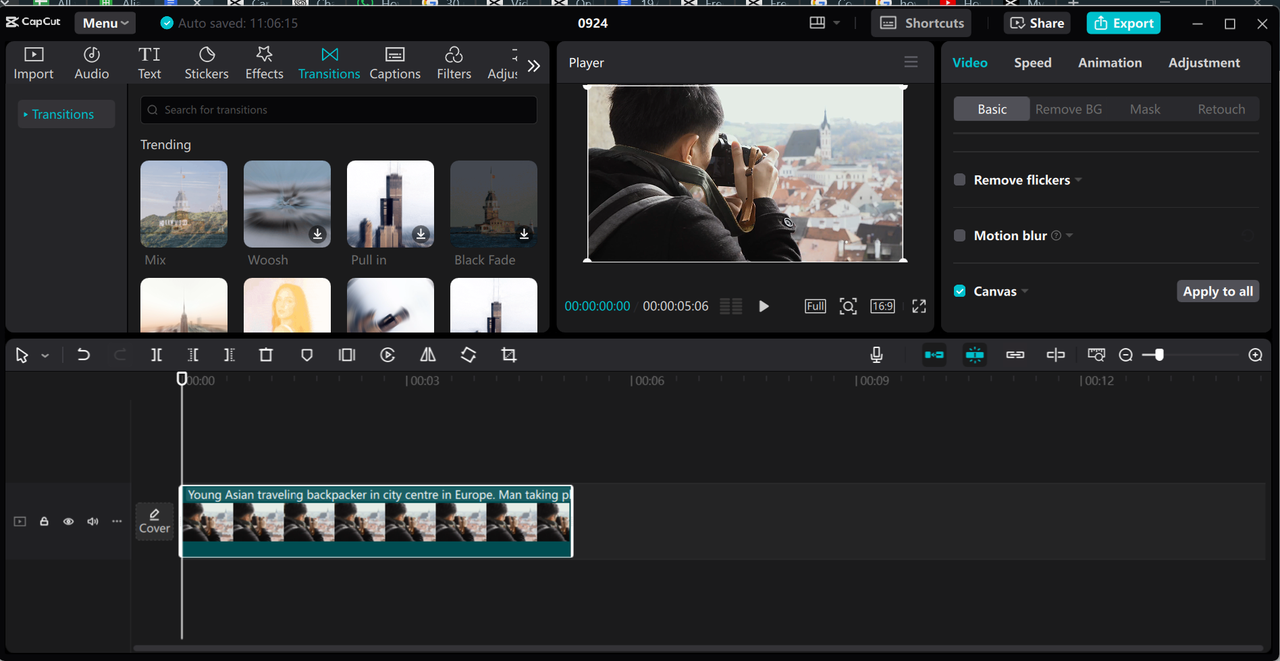Collapse the Canvas section arrow
This screenshot has width=1280, height=661.
coord(1025,292)
